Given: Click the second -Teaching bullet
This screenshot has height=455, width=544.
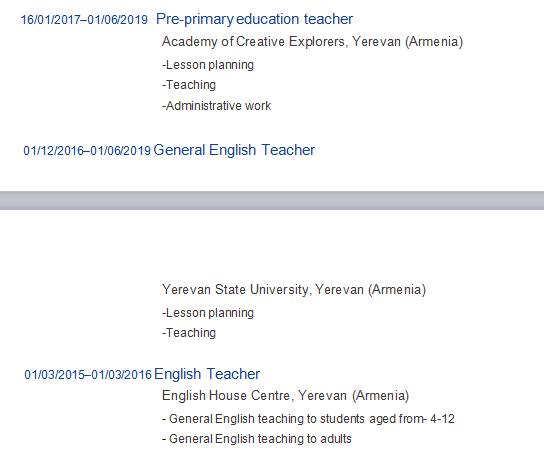Looking at the screenshot, I should [189, 333].
